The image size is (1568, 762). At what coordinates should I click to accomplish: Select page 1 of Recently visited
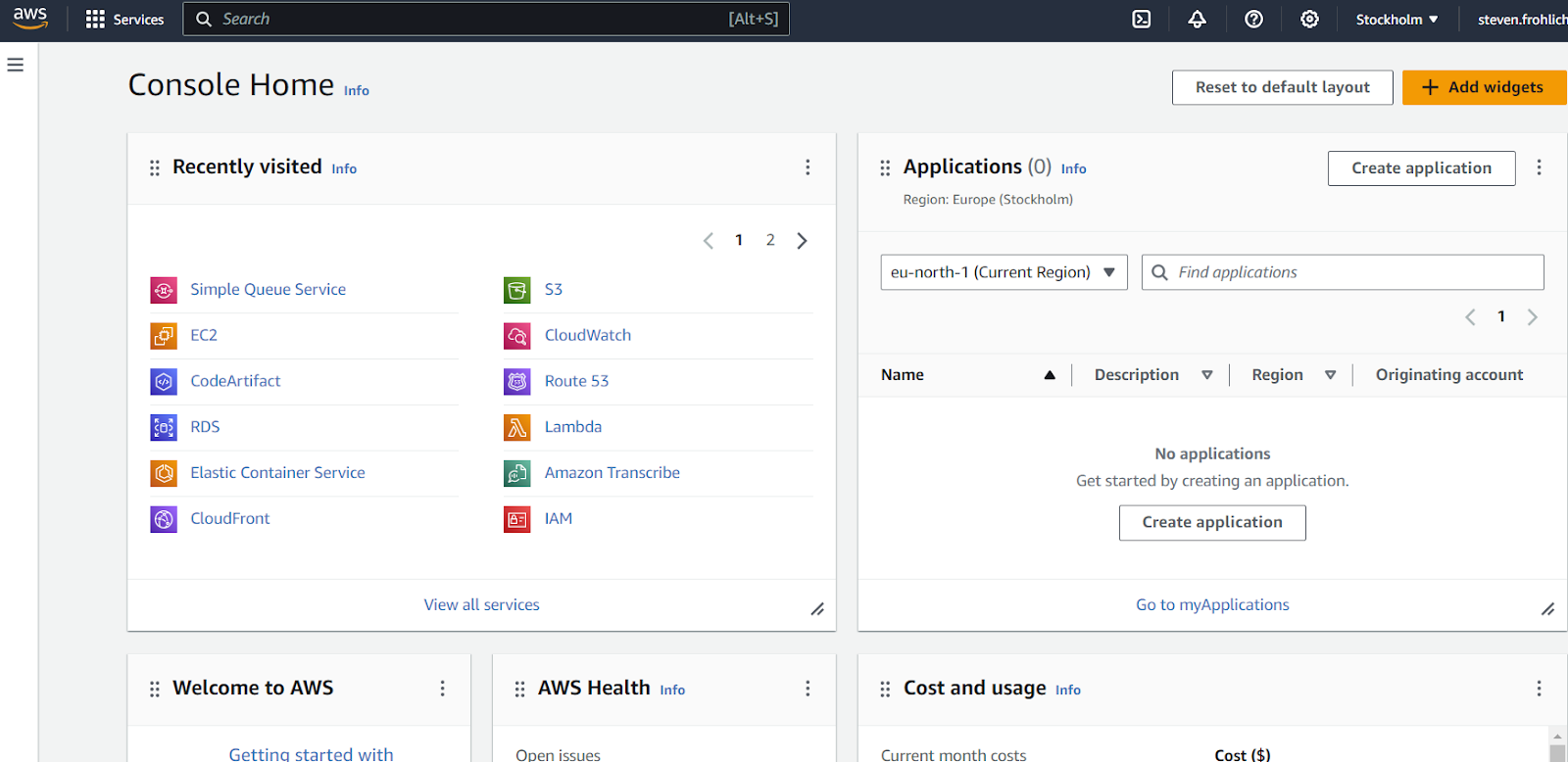click(739, 240)
